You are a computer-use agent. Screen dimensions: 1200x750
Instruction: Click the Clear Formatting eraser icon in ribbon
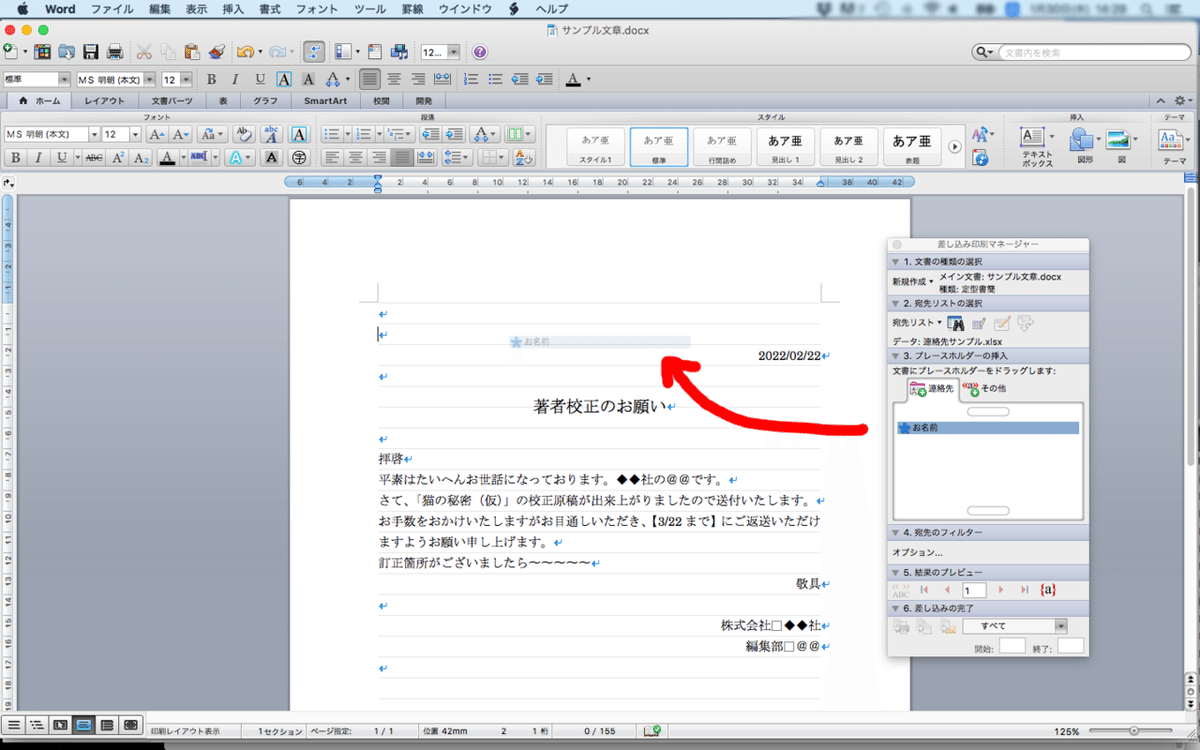click(244, 134)
